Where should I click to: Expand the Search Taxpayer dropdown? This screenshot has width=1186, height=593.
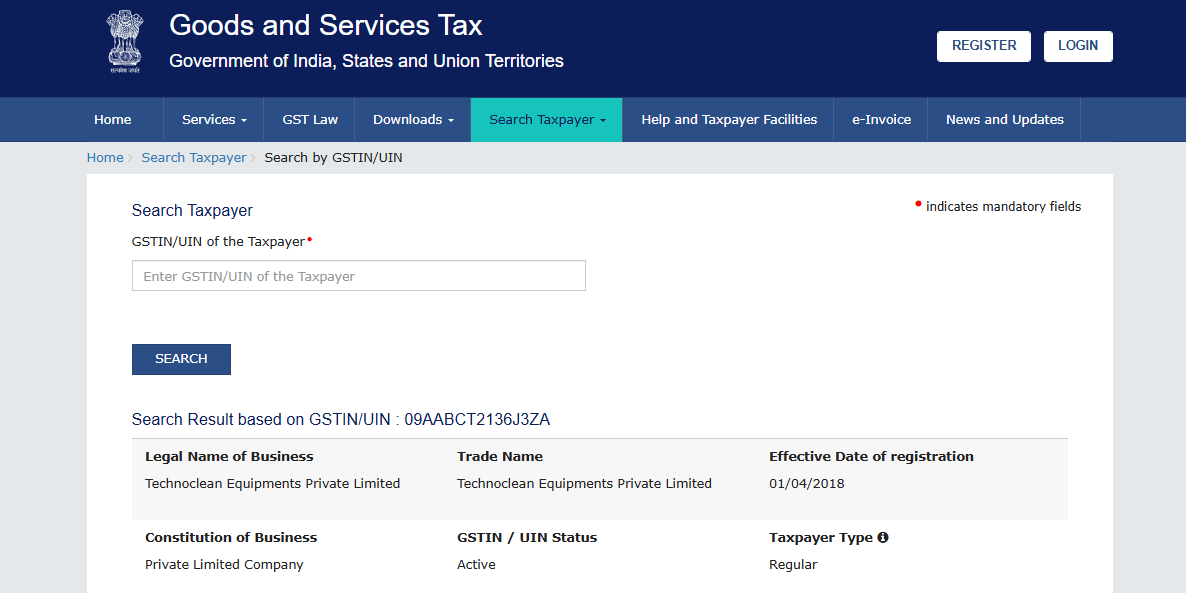tap(546, 120)
